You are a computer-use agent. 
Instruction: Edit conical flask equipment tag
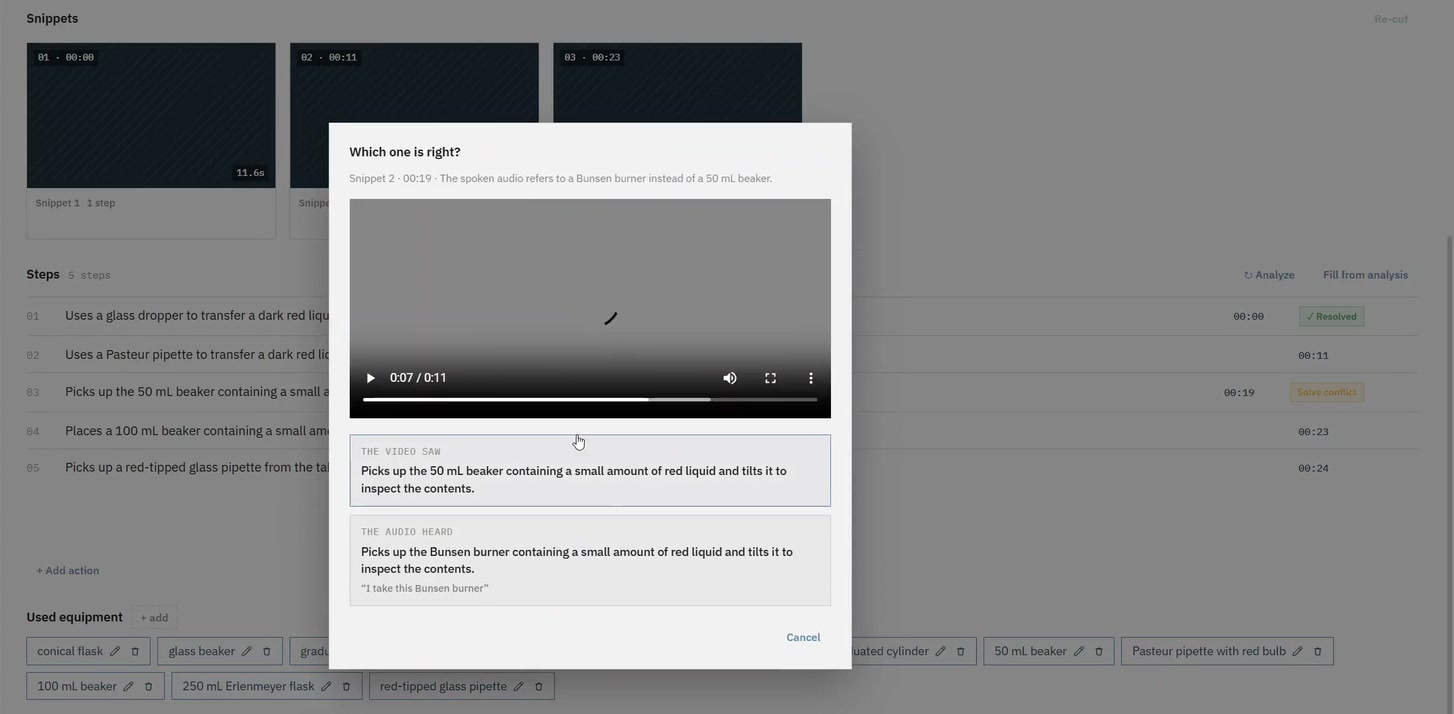click(115, 652)
